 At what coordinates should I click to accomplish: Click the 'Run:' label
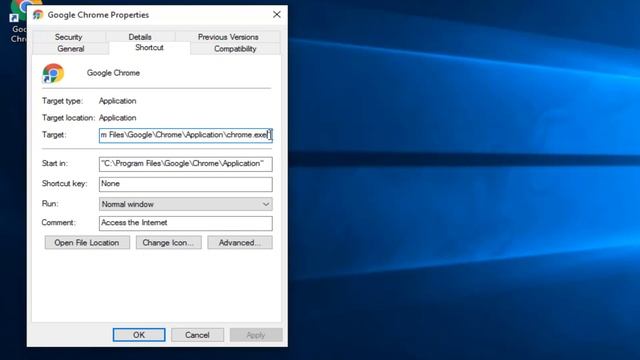(50, 203)
